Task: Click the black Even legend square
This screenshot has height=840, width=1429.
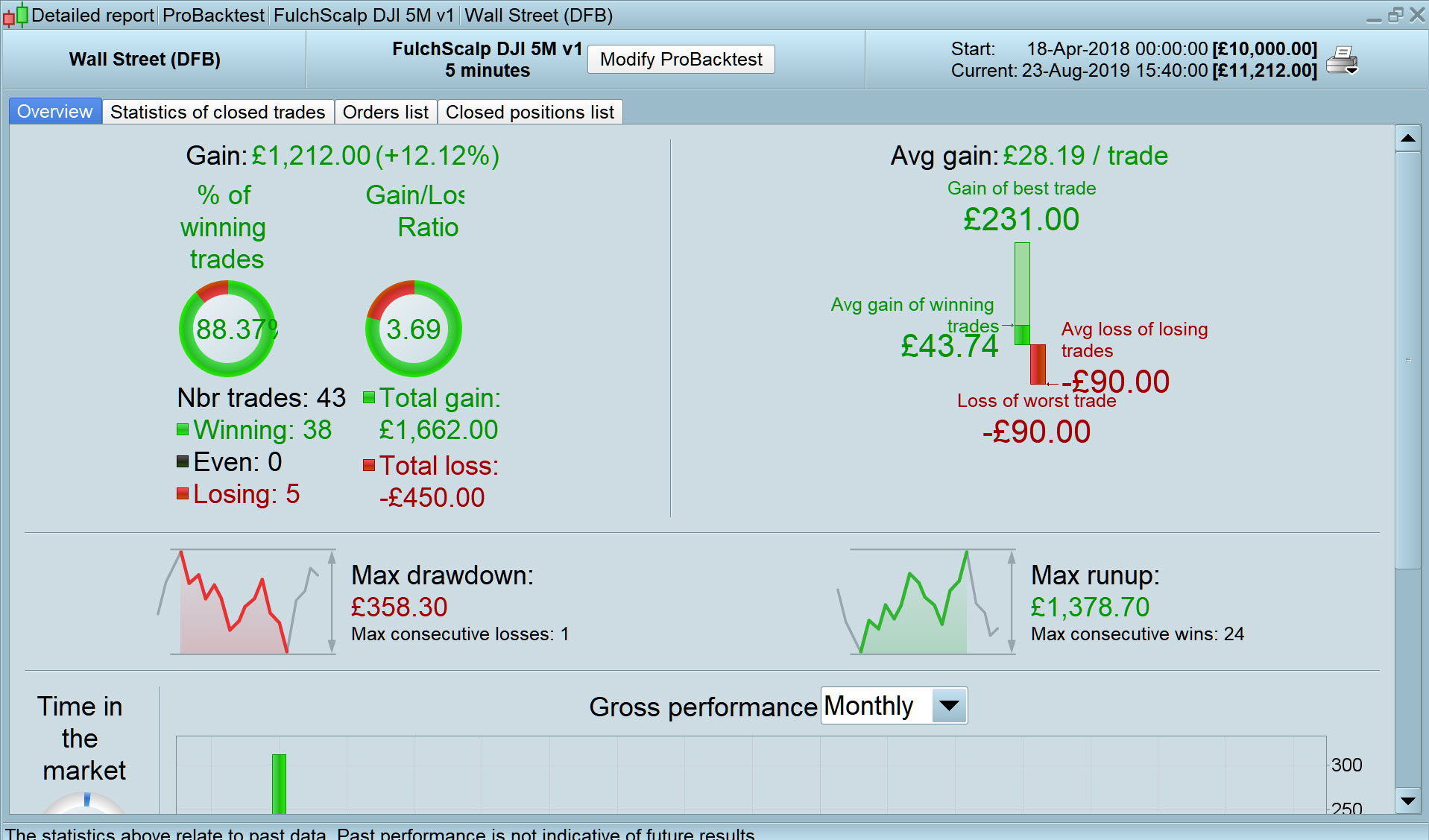Action: tap(183, 461)
